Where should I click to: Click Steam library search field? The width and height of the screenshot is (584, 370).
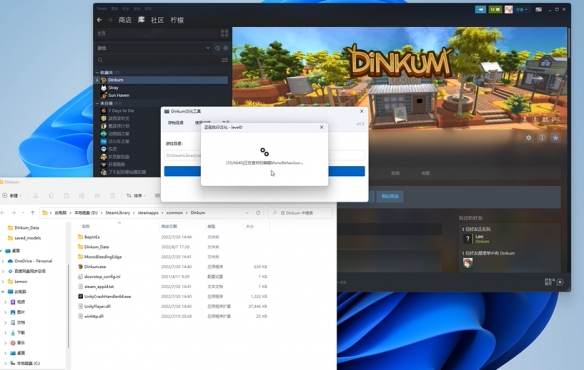[160, 60]
